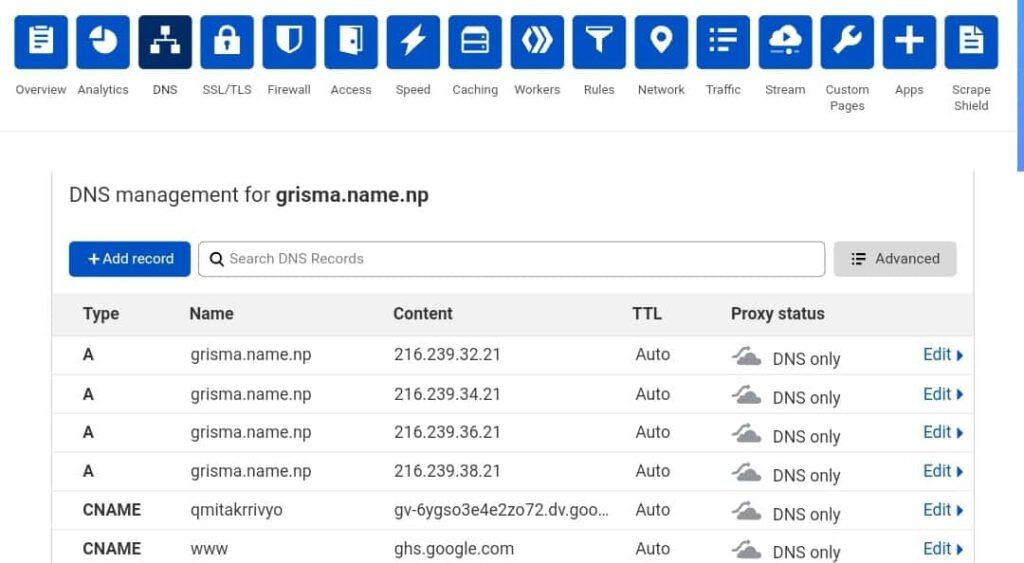1024x563 pixels.
Task: Open the SSL/TLS padlock icon
Action: pyautogui.click(x=227, y=42)
